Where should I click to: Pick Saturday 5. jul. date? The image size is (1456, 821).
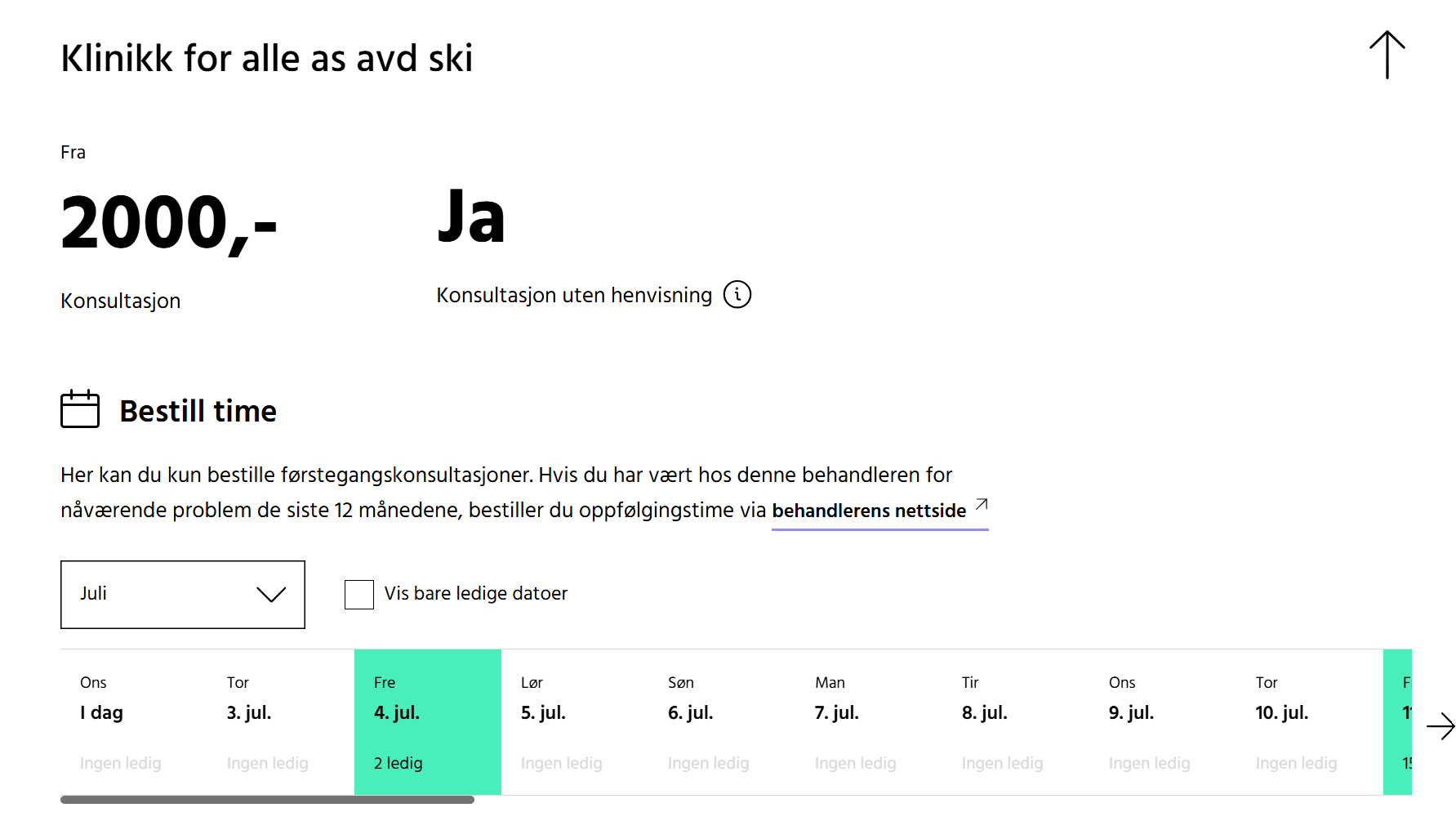pyautogui.click(x=574, y=722)
